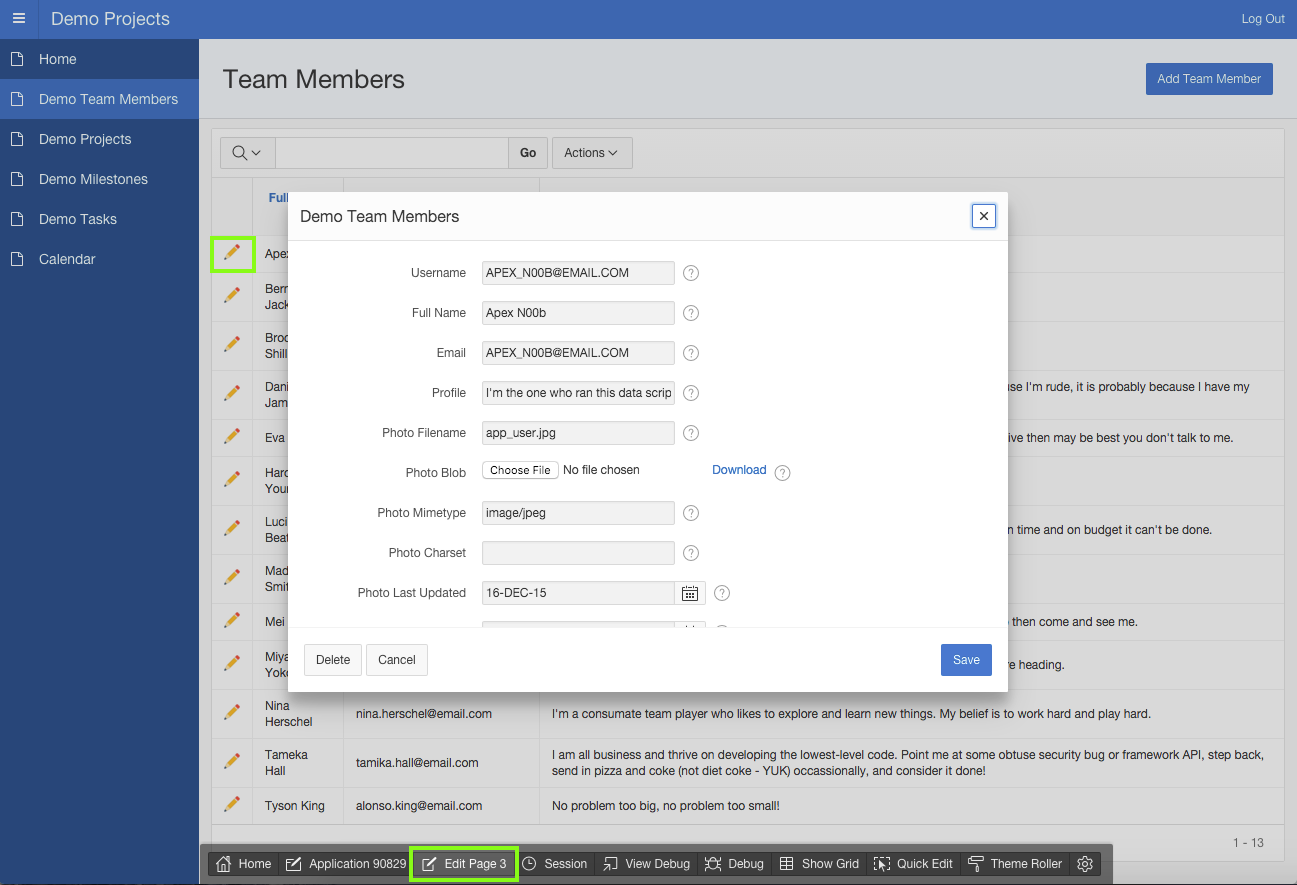The image size is (1297, 885).
Task: Click the help icon beside Email
Action: pyautogui.click(x=690, y=353)
